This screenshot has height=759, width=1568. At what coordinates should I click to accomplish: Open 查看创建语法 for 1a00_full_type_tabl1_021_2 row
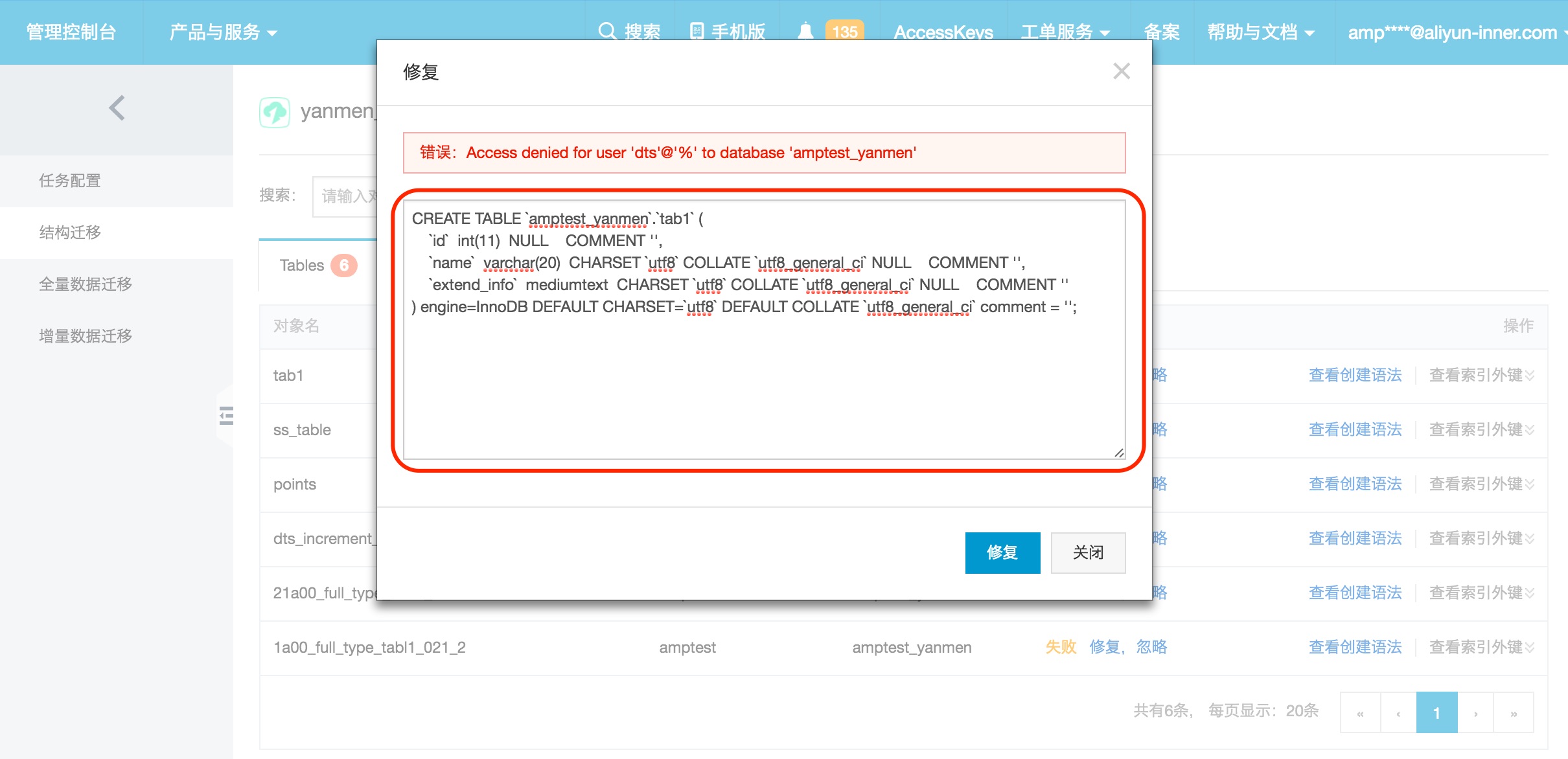1355,647
